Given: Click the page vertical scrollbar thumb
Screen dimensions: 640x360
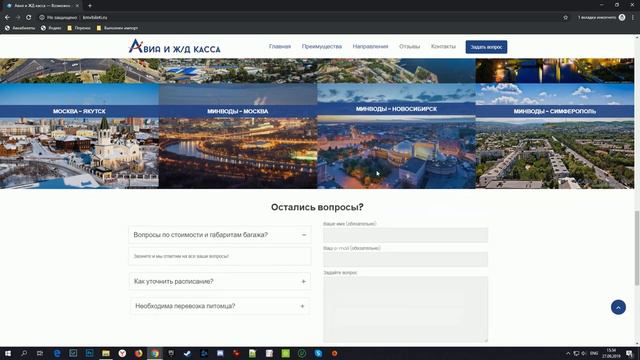Looking at the screenshot, I should coord(637,248).
